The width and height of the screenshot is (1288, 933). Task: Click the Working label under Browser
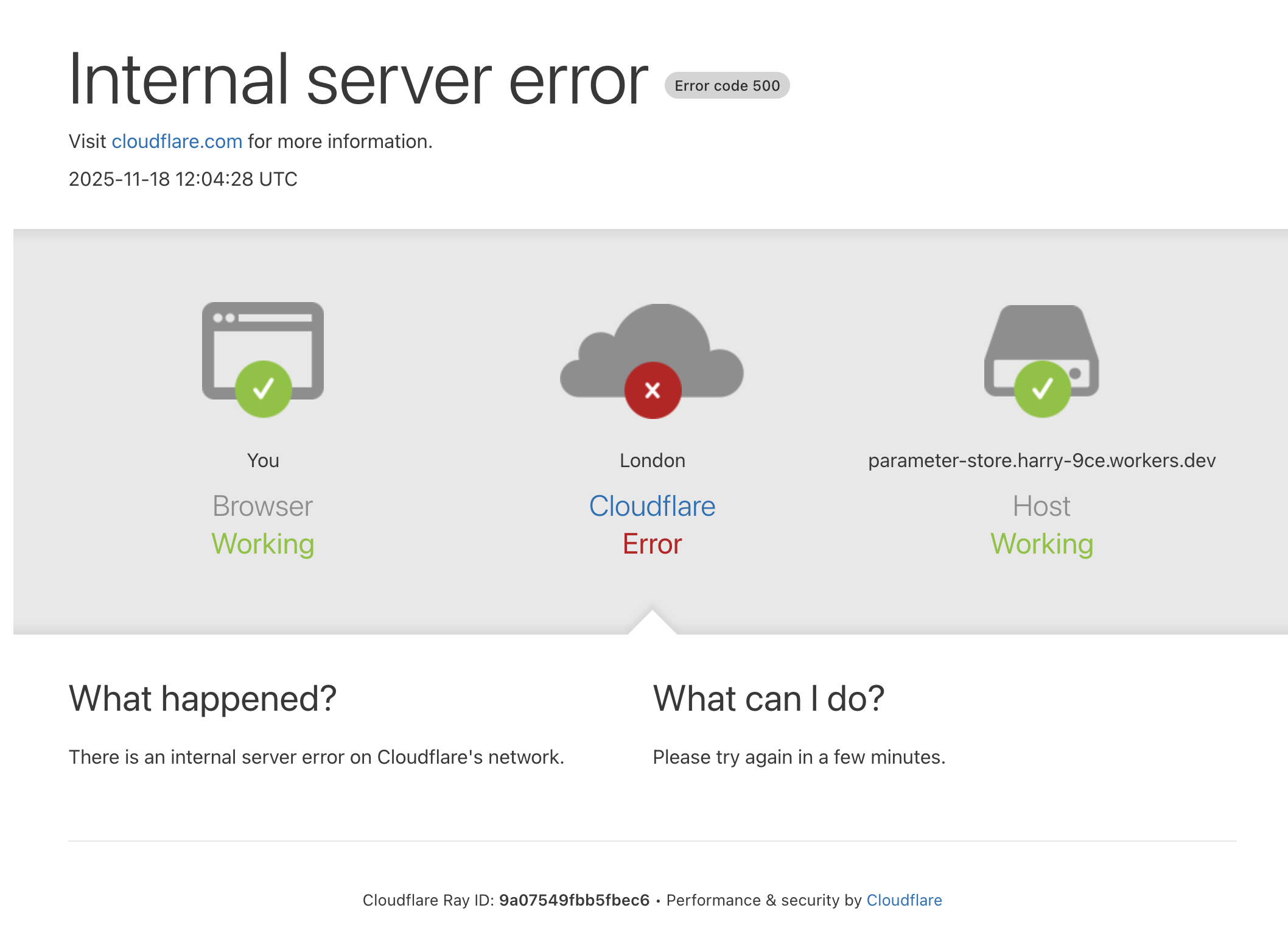click(x=263, y=544)
